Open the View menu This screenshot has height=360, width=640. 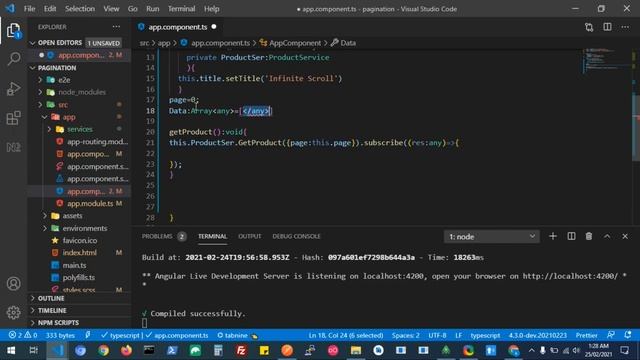[111, 9]
